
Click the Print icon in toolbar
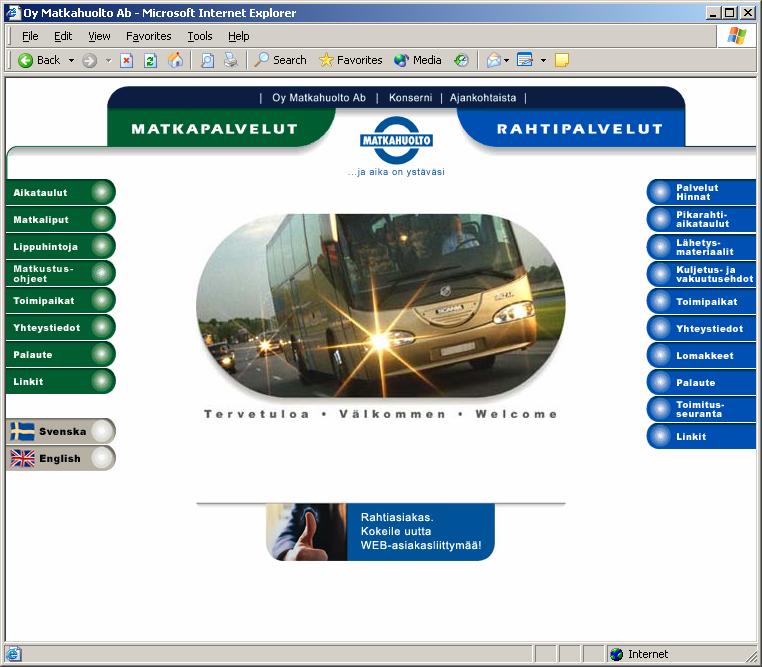click(231, 60)
